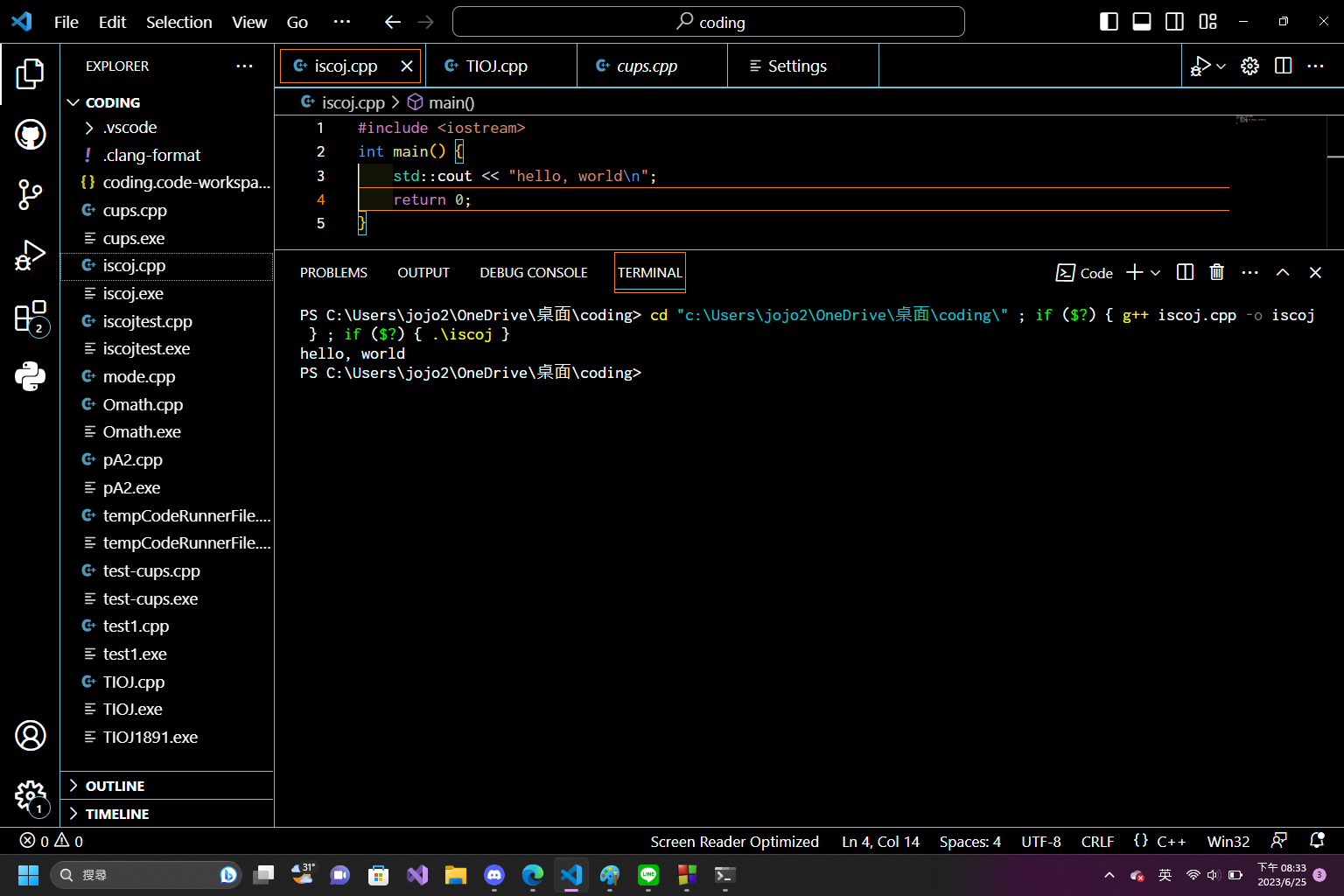Split the terminal panel
The image size is (1344, 896).
[1185, 272]
